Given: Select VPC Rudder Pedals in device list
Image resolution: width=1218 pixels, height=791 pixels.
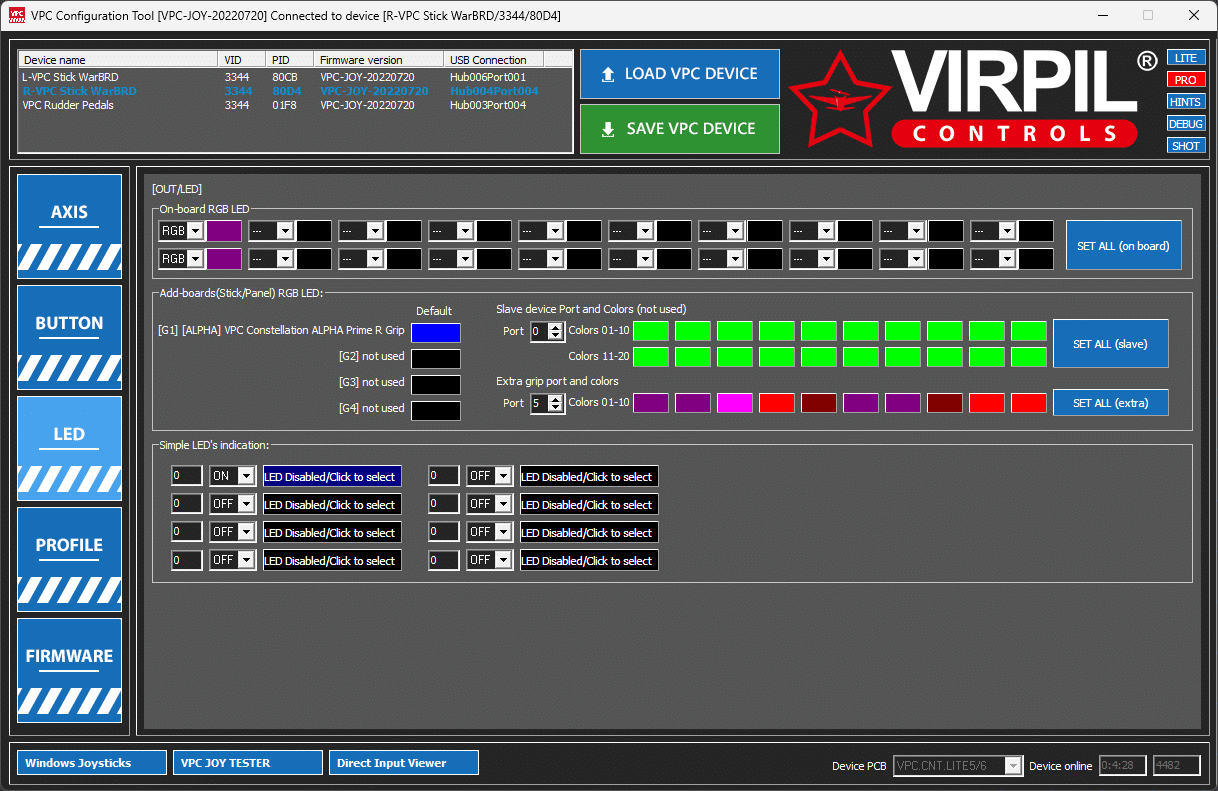Looking at the screenshot, I should tap(68, 105).
